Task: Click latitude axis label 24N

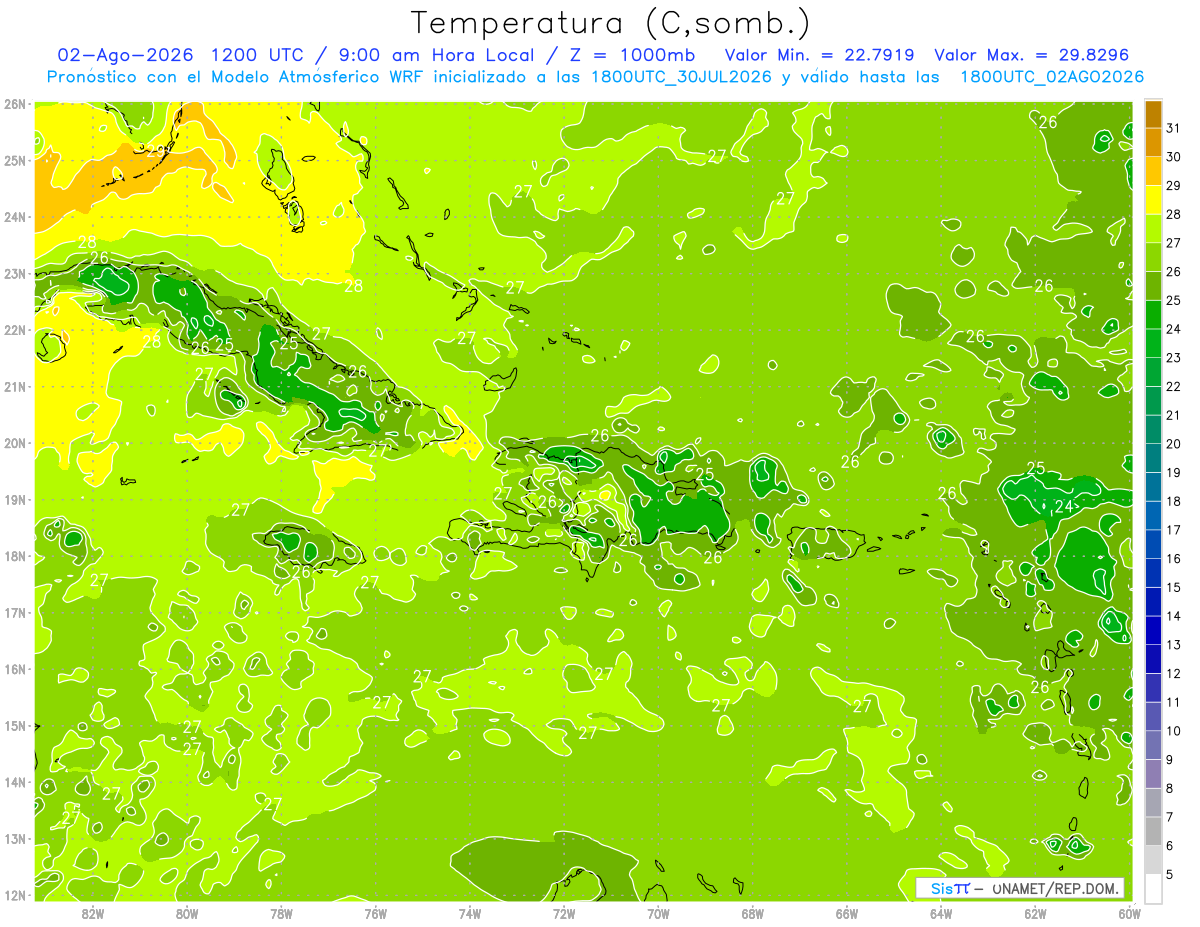Action: (x=15, y=217)
